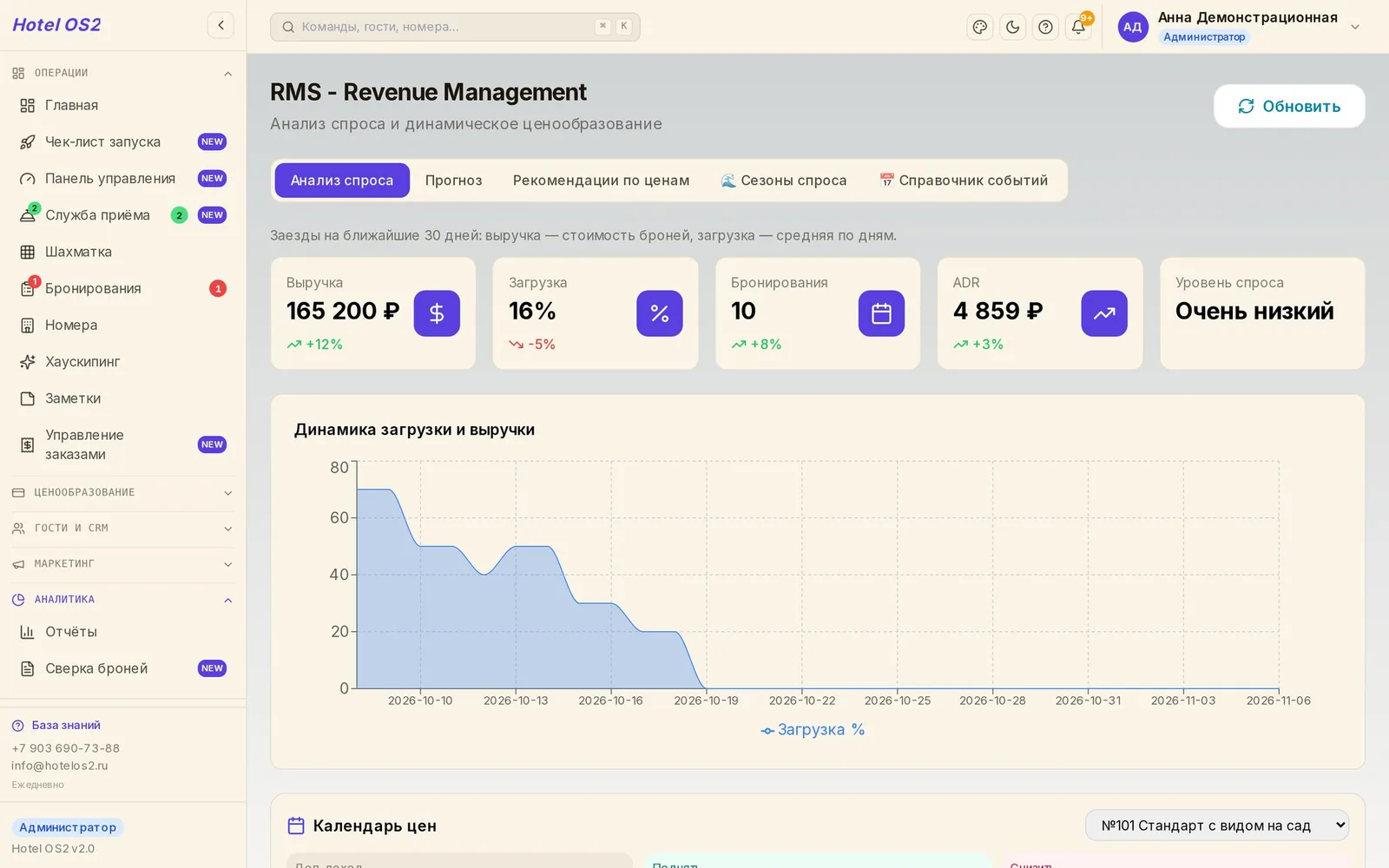1389x868 pixels.
Task: Click the dollar icon on Выручка card
Action: pyautogui.click(x=437, y=313)
